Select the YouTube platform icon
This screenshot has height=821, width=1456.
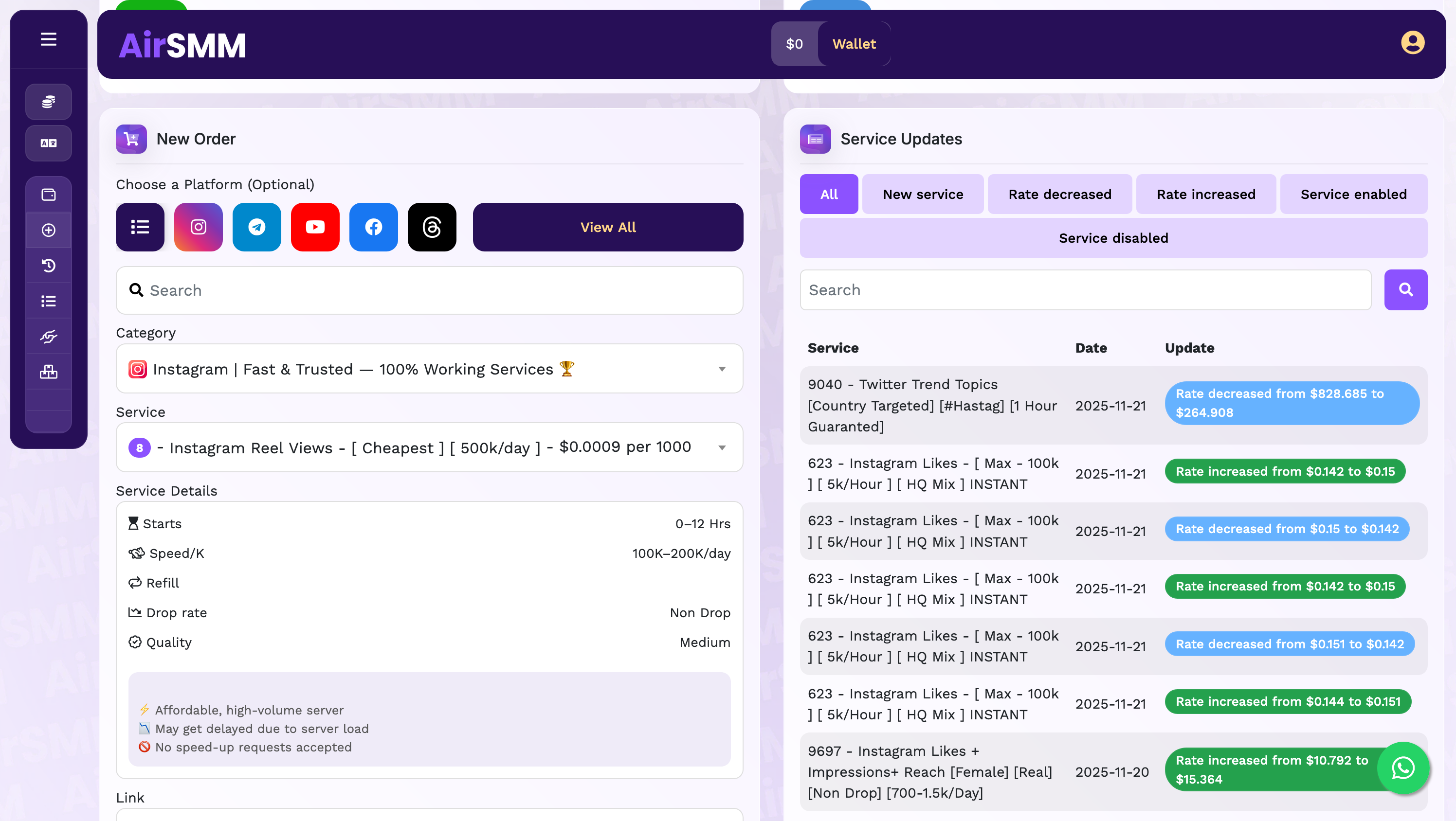[315, 227]
